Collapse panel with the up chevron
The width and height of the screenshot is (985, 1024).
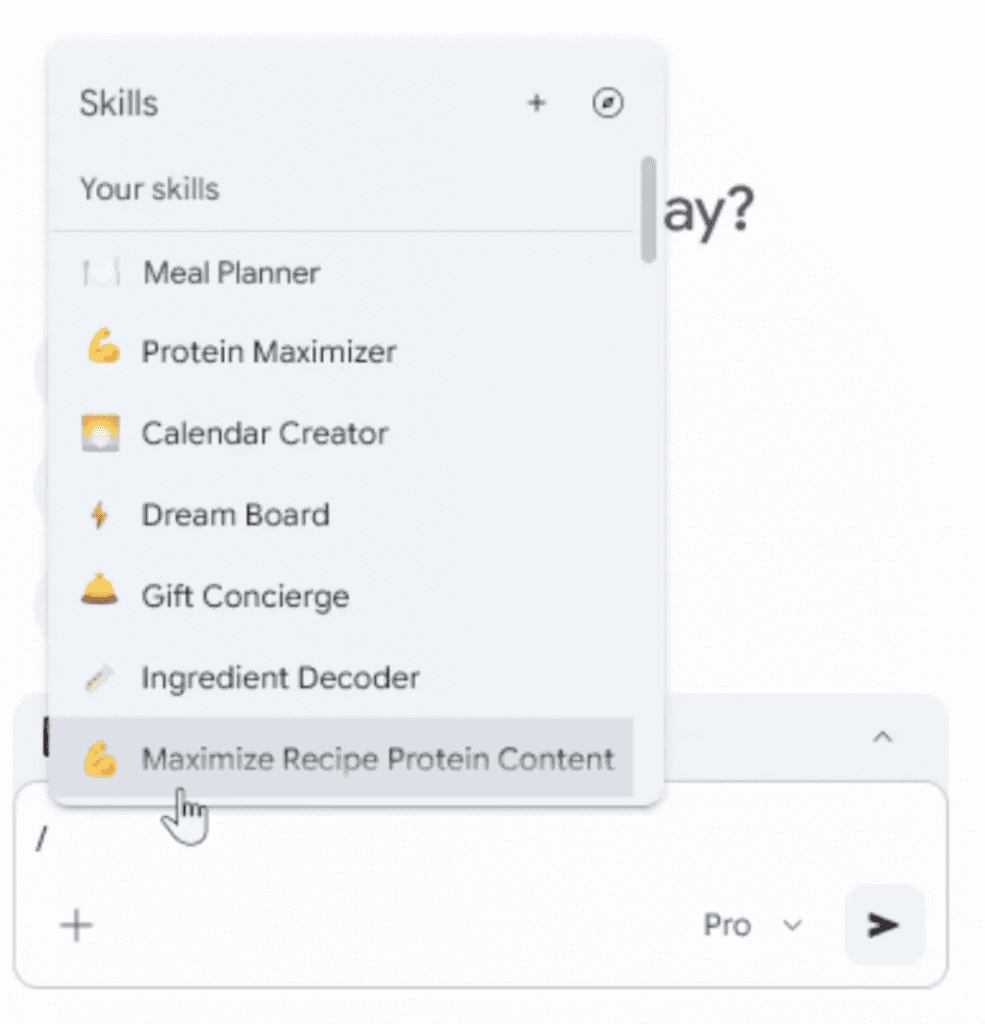[882, 737]
